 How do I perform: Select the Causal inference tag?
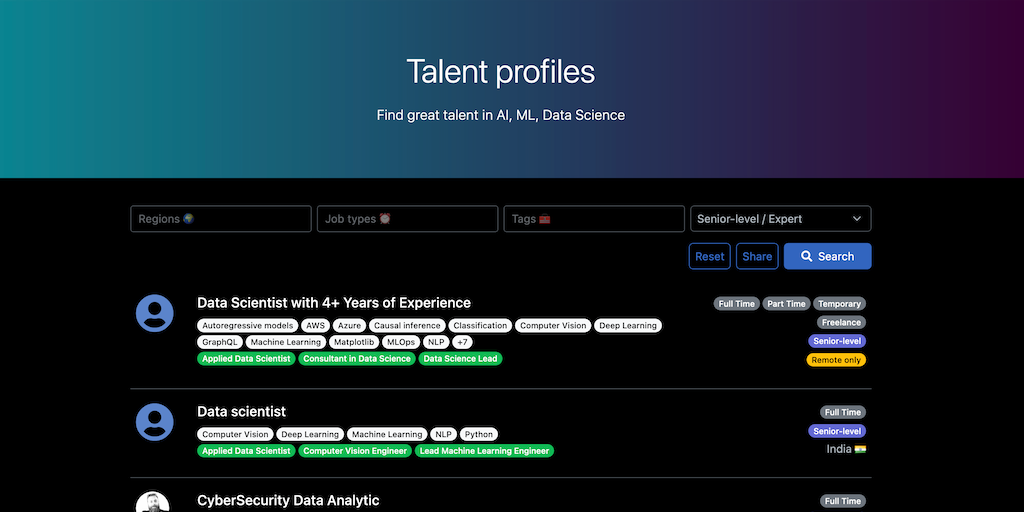click(407, 326)
